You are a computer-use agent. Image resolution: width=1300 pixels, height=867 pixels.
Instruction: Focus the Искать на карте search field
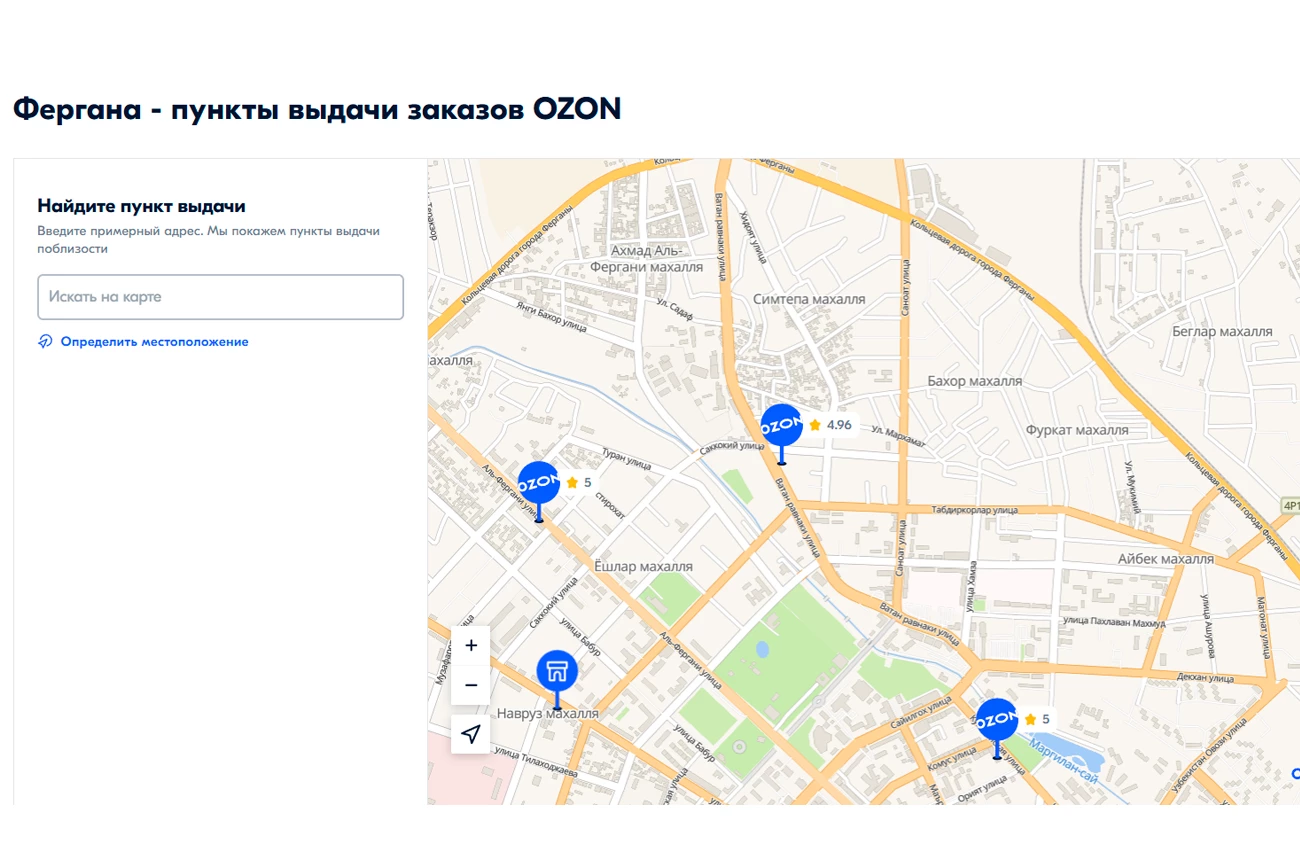pyautogui.click(x=220, y=297)
